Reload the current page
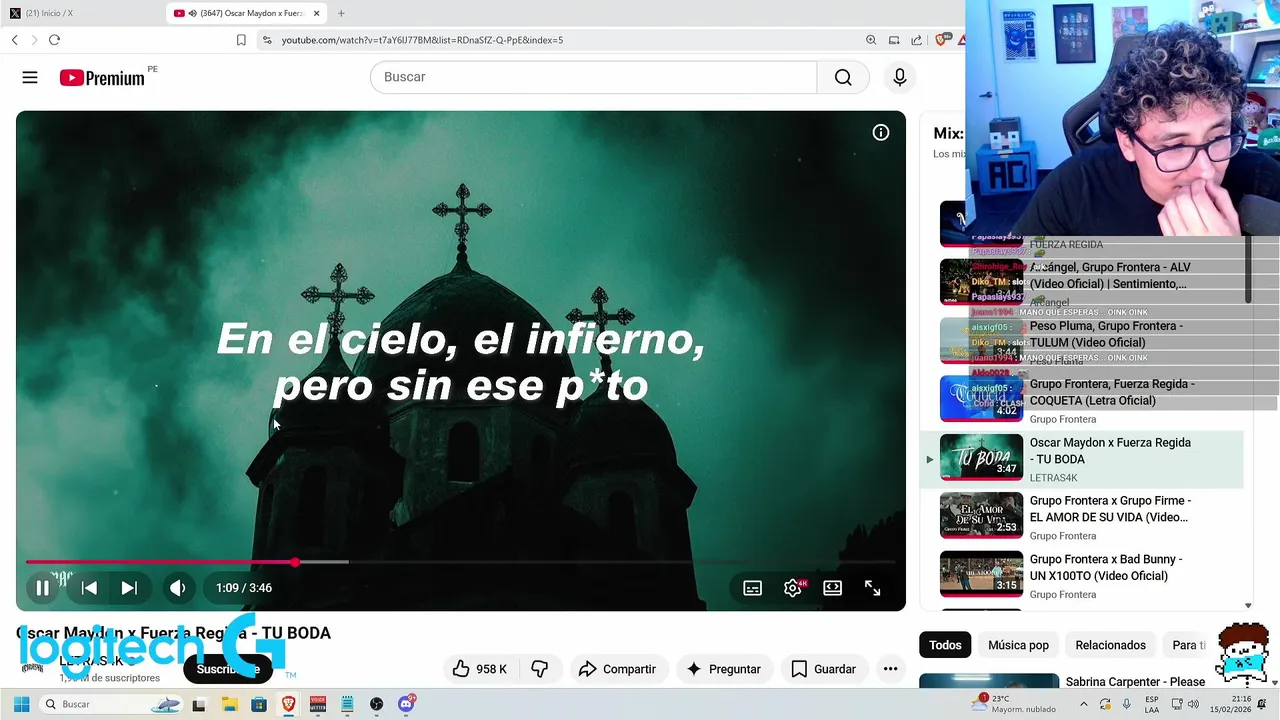Image resolution: width=1280 pixels, height=720 pixels. point(54,40)
